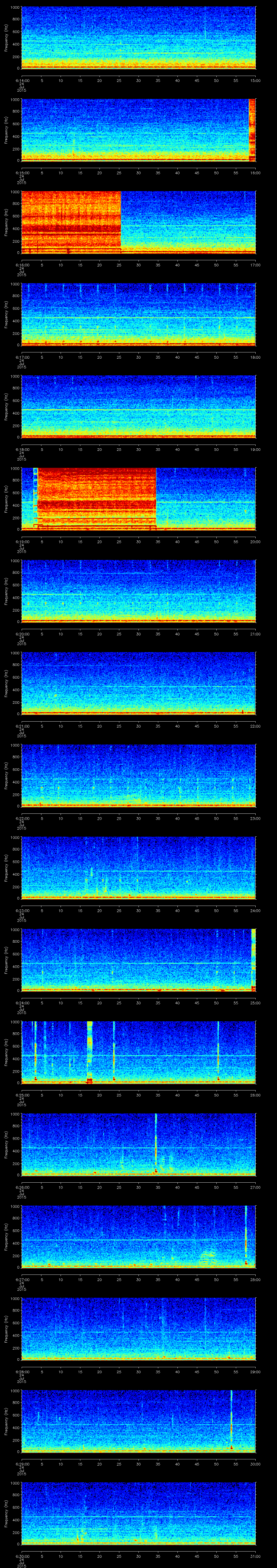Open the spectrogram panel starting at 6:16:00

[x=139, y=222]
